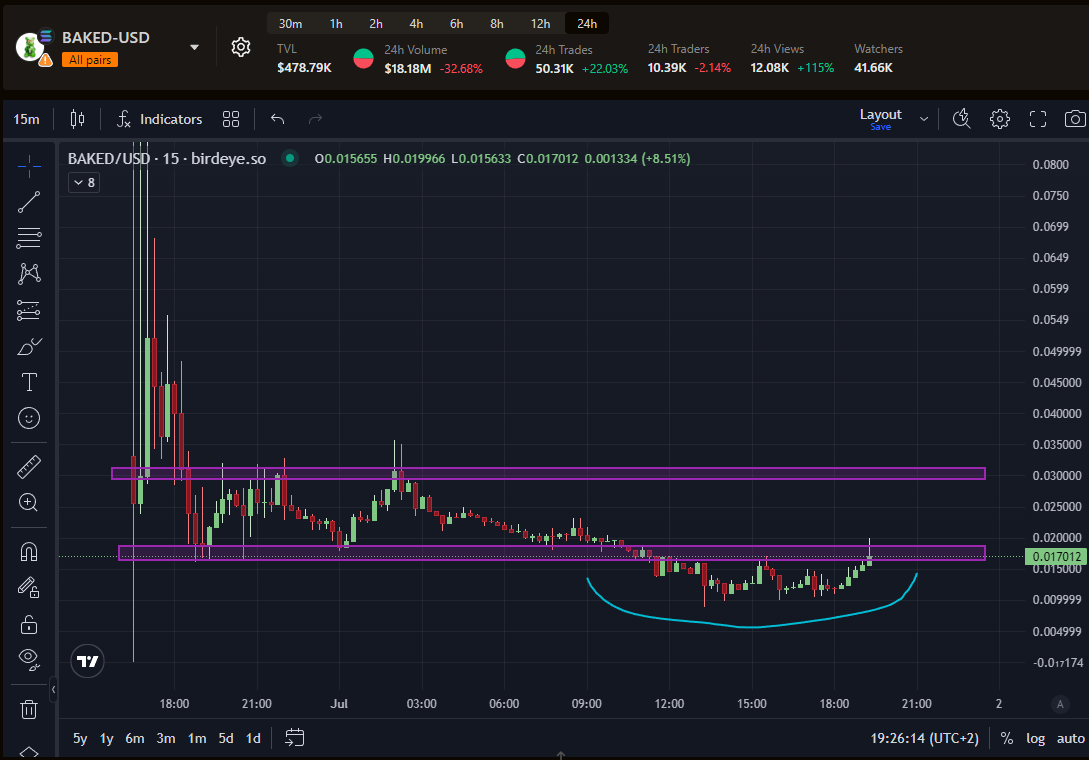This screenshot has height=760, width=1089.
Task: Undo the last chart action
Action: pos(277,118)
